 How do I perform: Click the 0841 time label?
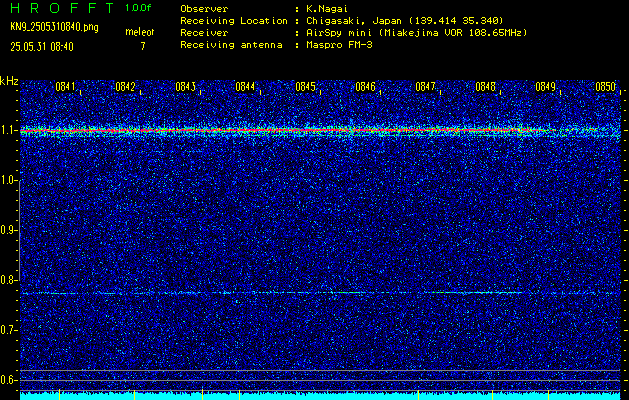coord(65,87)
